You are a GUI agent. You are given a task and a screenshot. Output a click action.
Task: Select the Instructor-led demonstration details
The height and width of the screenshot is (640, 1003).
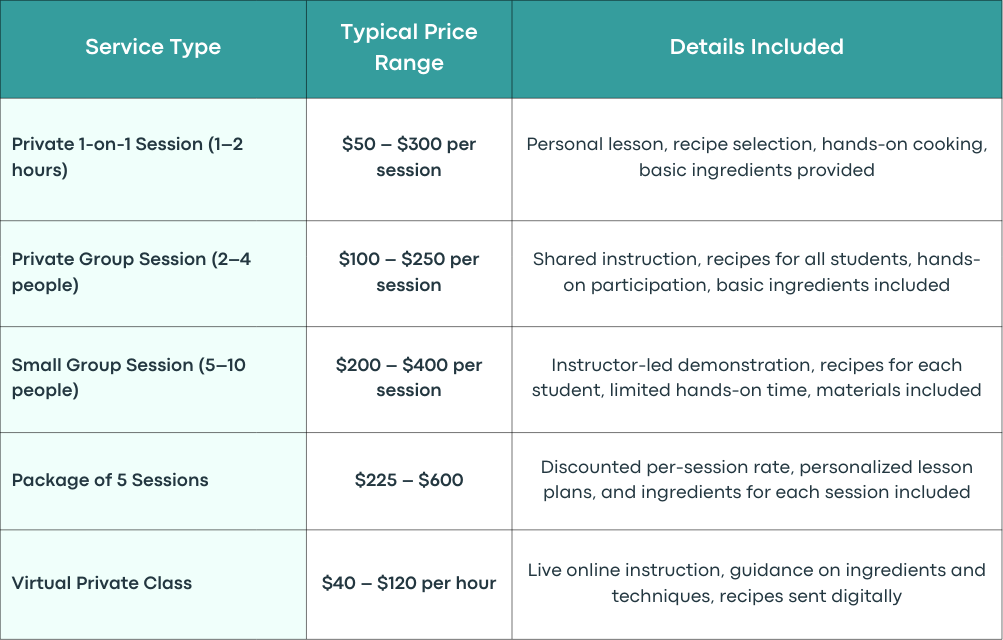[x=757, y=377]
